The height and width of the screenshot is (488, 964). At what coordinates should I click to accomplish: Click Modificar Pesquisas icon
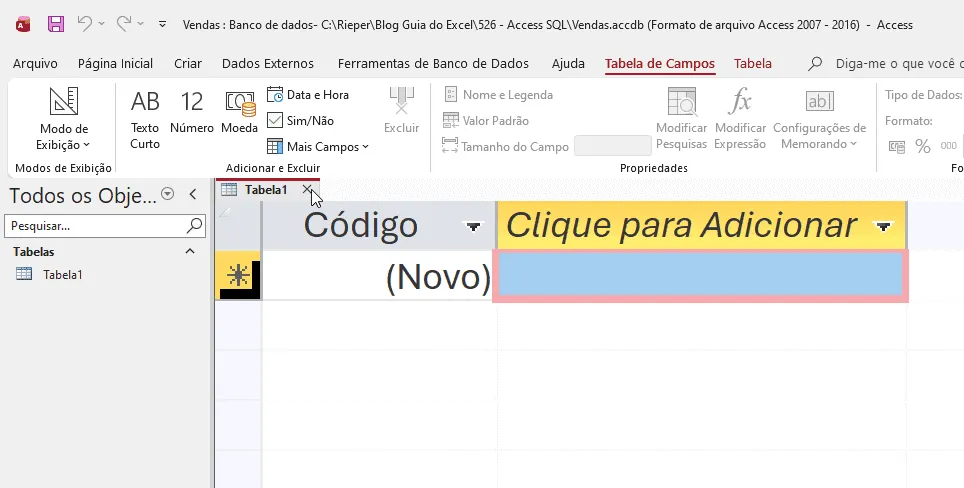681,102
